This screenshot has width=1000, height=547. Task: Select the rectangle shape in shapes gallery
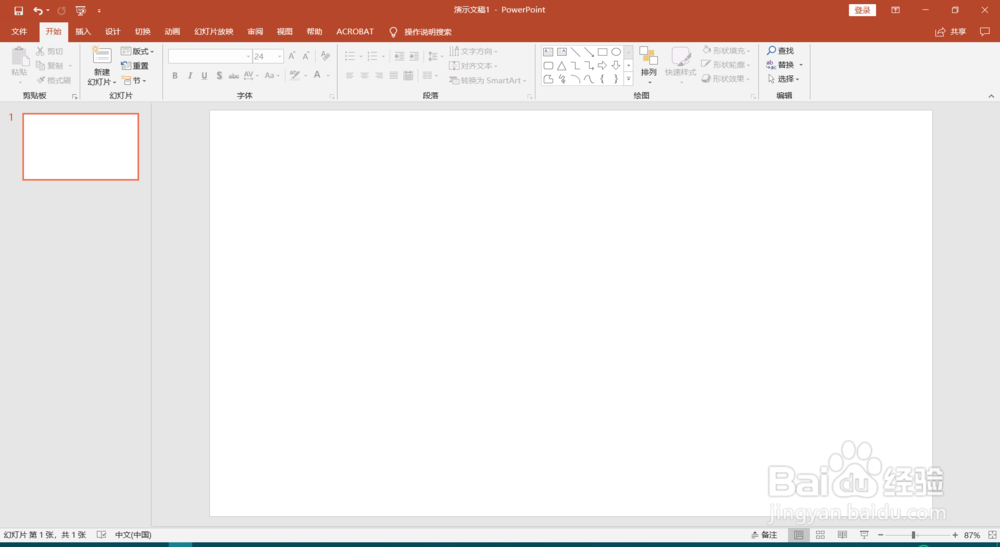[602, 52]
